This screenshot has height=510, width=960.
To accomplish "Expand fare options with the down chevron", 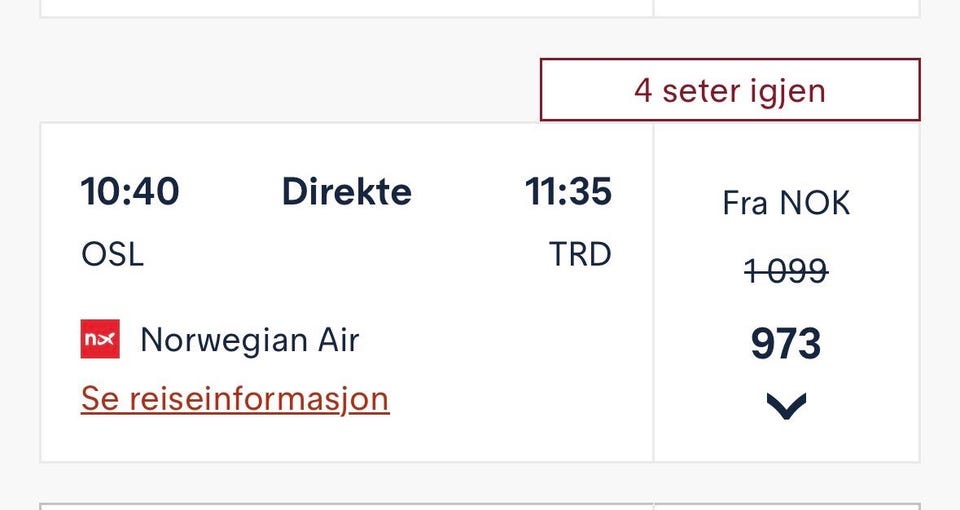I will (x=786, y=406).
